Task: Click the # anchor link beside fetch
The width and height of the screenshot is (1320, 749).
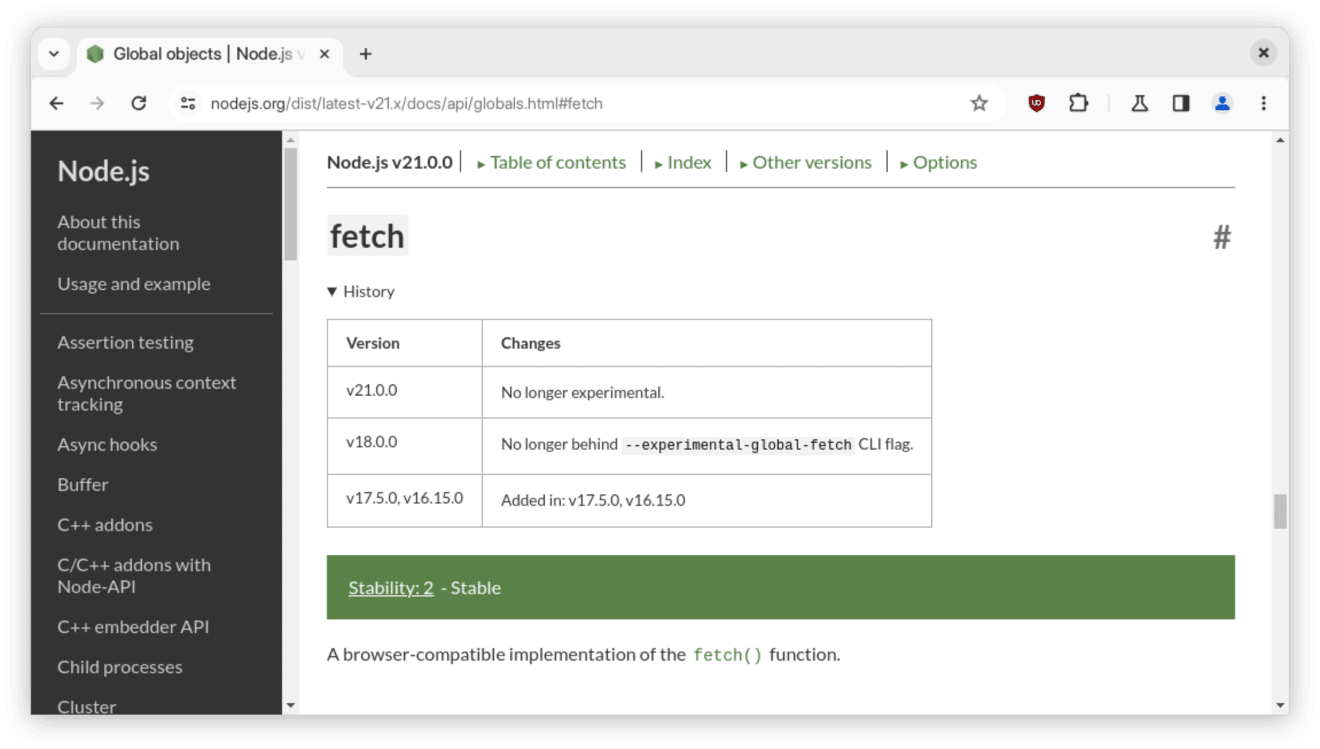Action: (1221, 237)
